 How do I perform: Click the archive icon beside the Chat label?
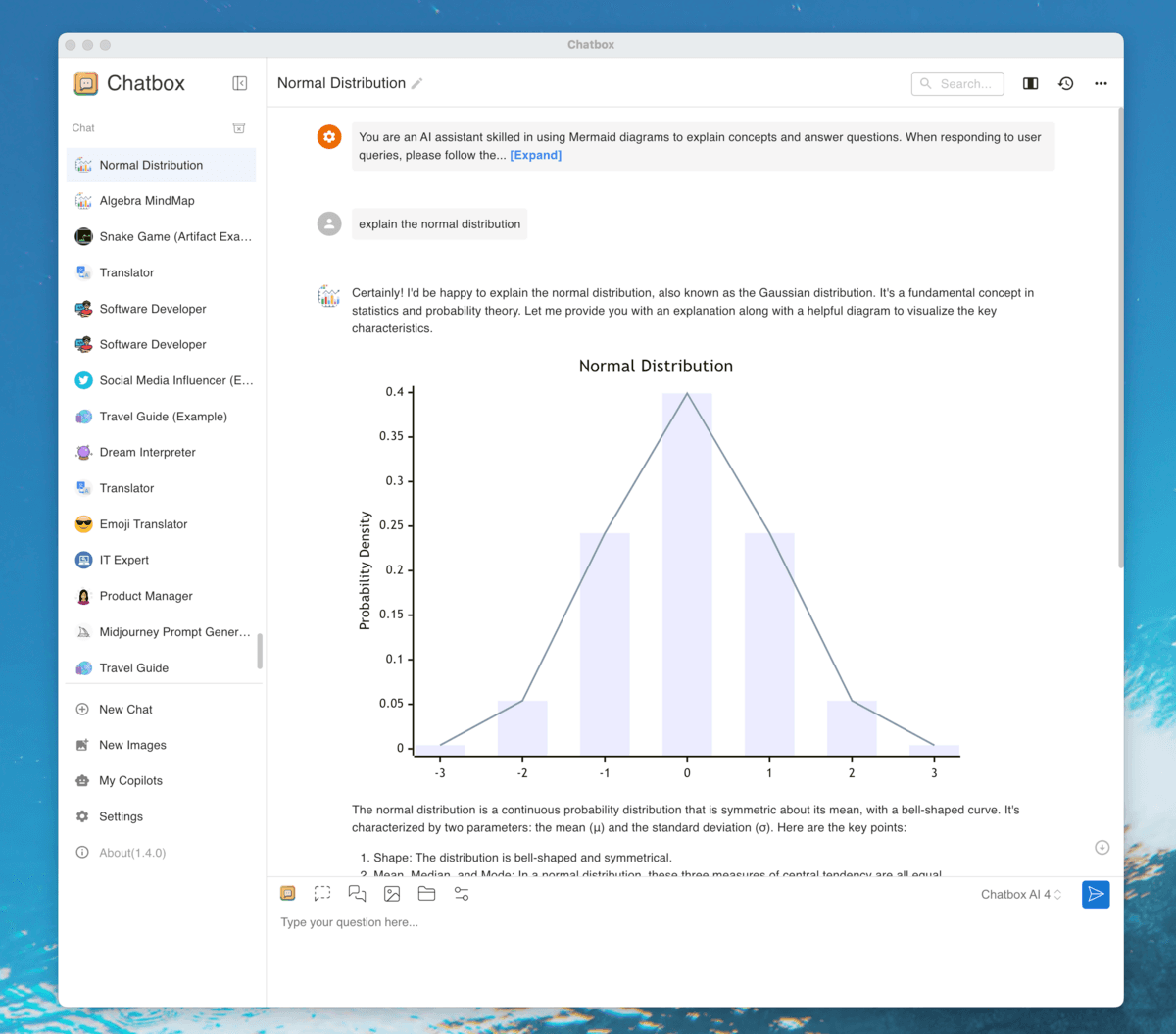(239, 127)
